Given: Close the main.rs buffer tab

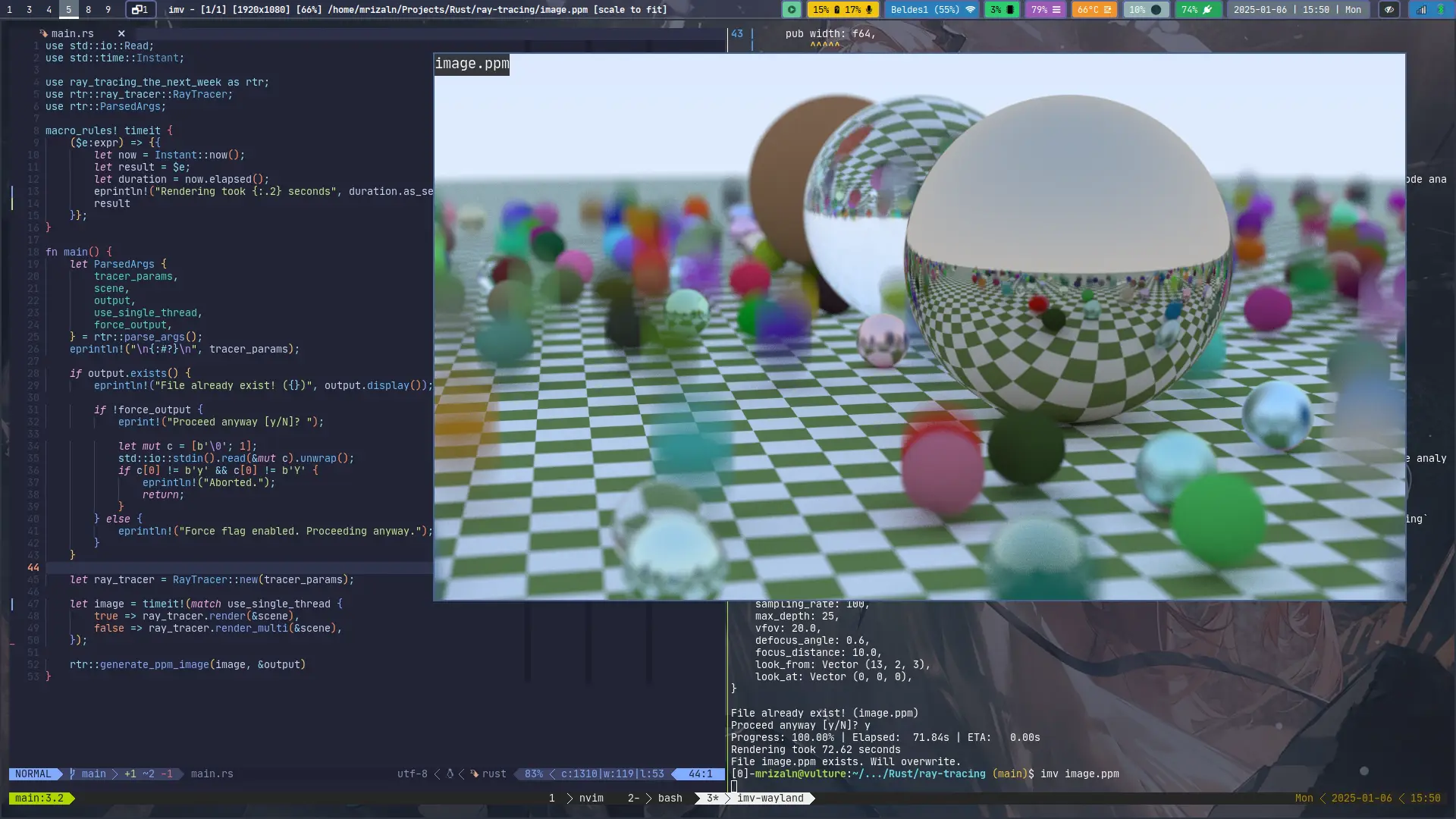Looking at the screenshot, I should coord(121,33).
